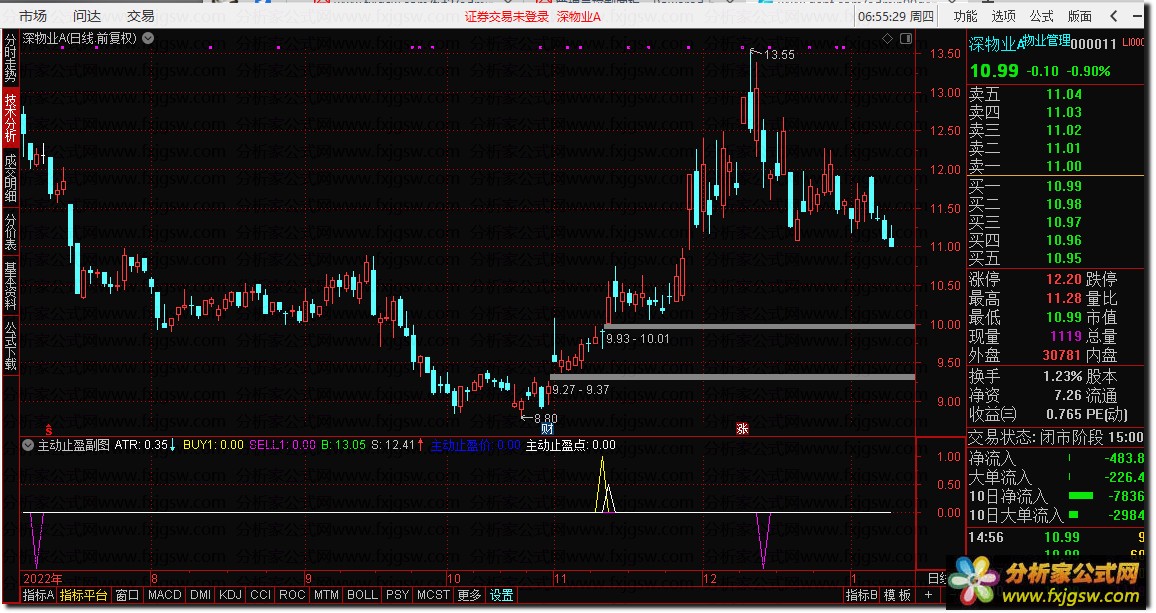Go back with the < arrow in top bar
The width and height of the screenshot is (1156, 613).
tap(1114, 15)
